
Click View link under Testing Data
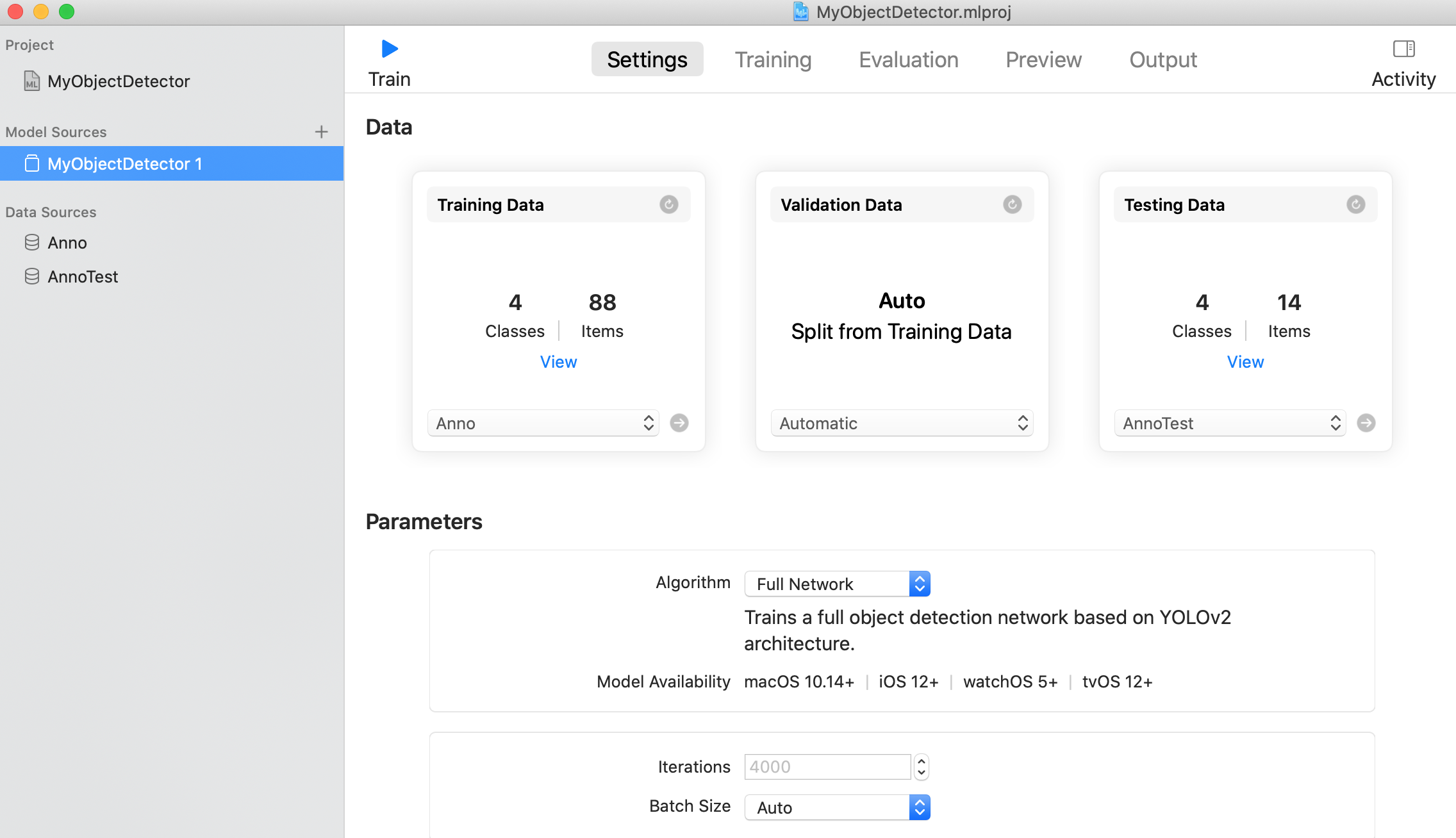point(1245,362)
